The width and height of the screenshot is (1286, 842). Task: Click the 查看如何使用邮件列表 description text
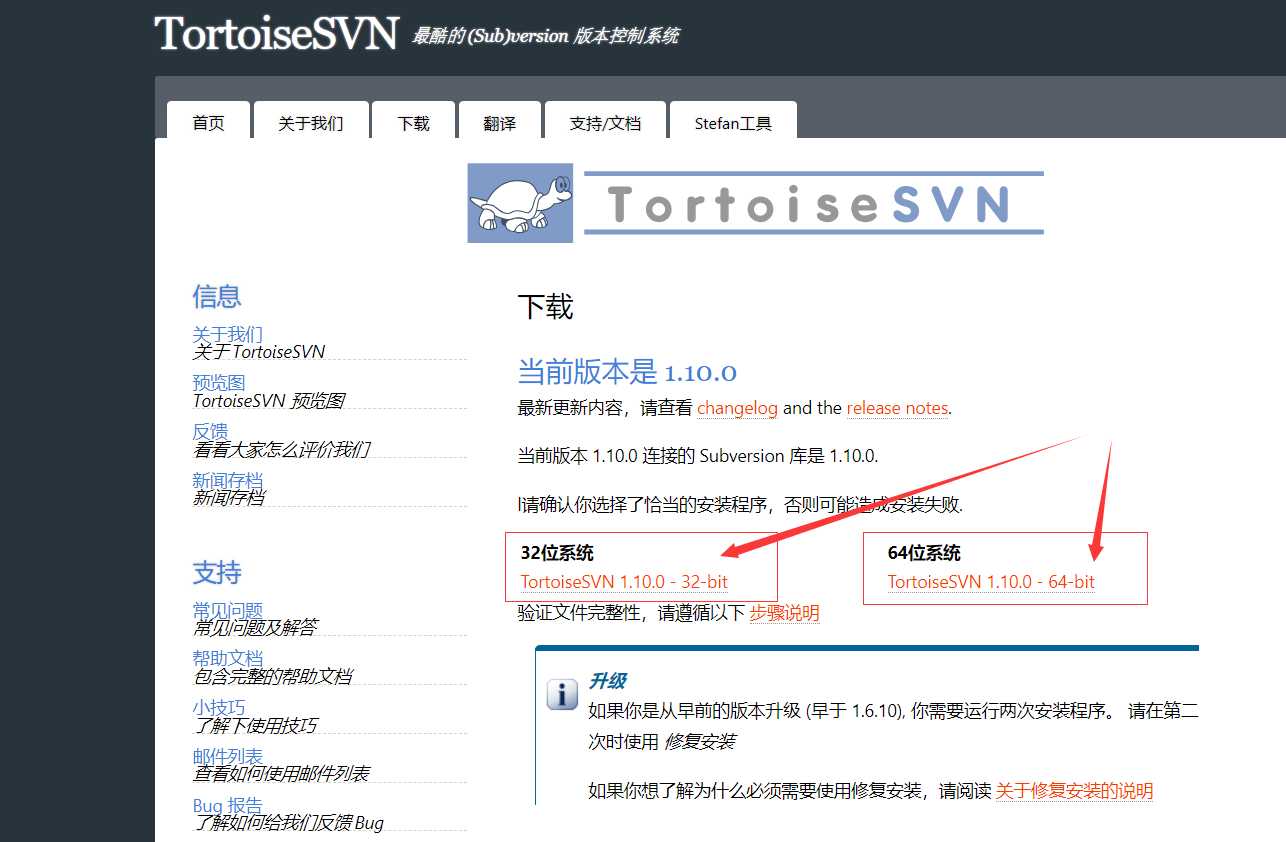tap(281, 774)
